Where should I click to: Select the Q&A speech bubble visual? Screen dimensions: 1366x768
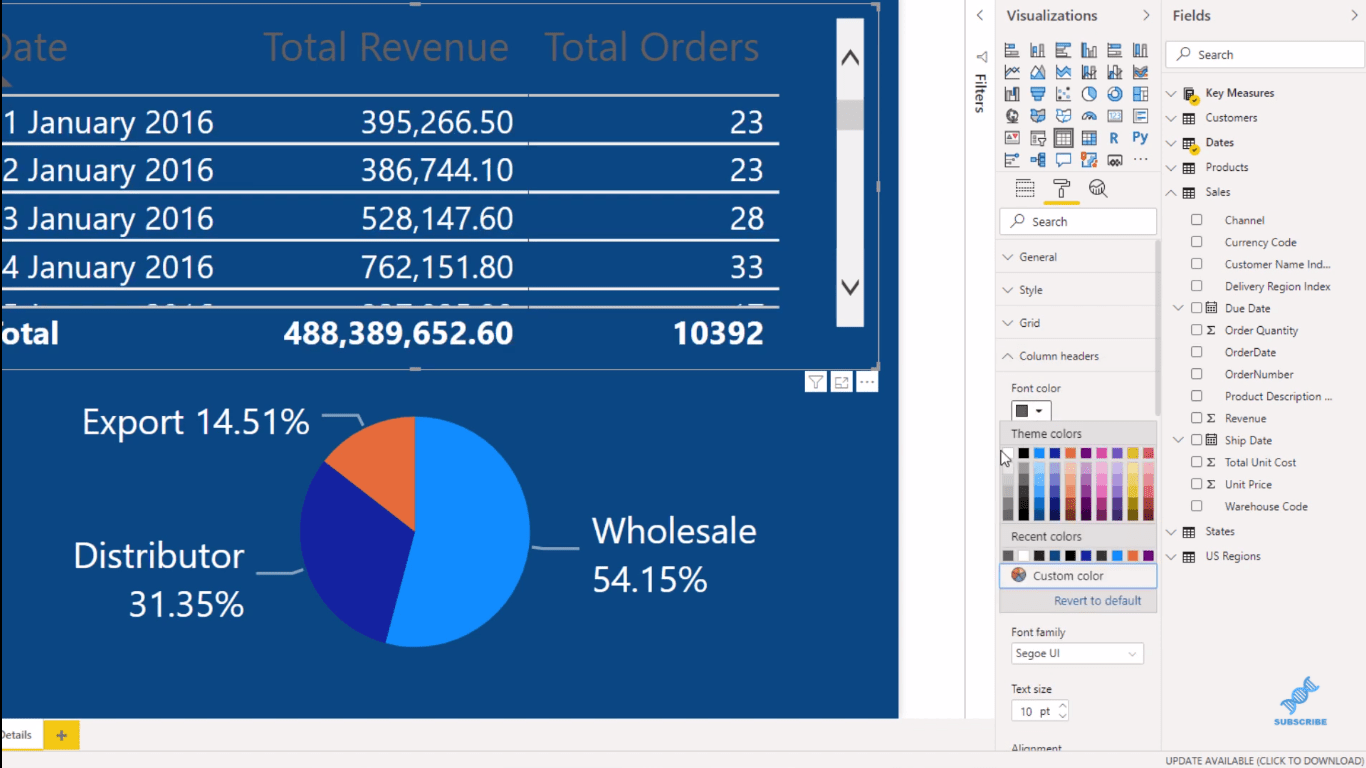1063,160
